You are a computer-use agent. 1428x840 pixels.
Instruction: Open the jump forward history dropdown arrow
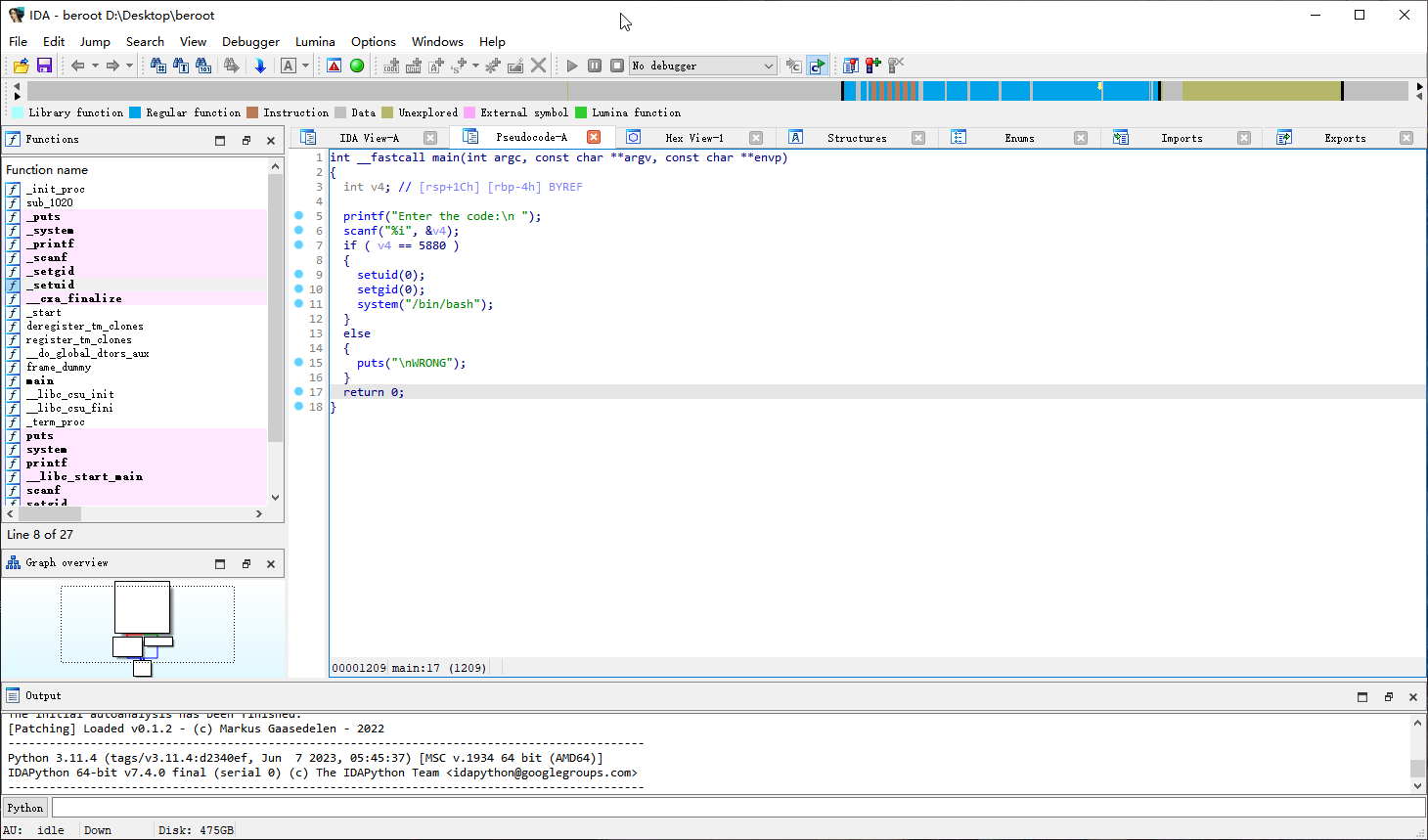[x=129, y=66]
